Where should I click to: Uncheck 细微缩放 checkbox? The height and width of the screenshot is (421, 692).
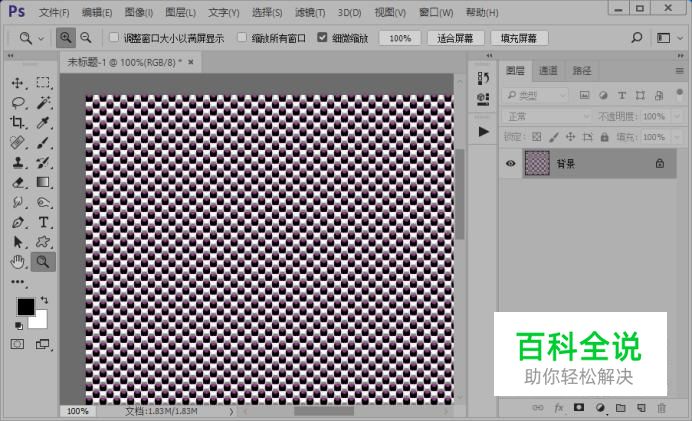(x=322, y=38)
